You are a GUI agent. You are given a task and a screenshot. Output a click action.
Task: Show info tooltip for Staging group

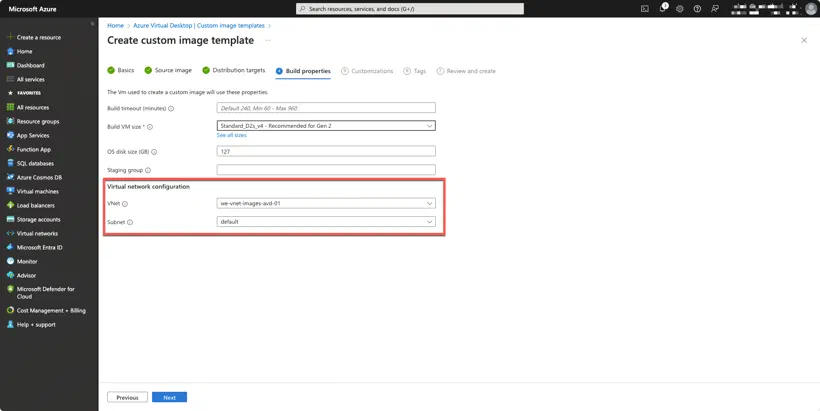148,170
